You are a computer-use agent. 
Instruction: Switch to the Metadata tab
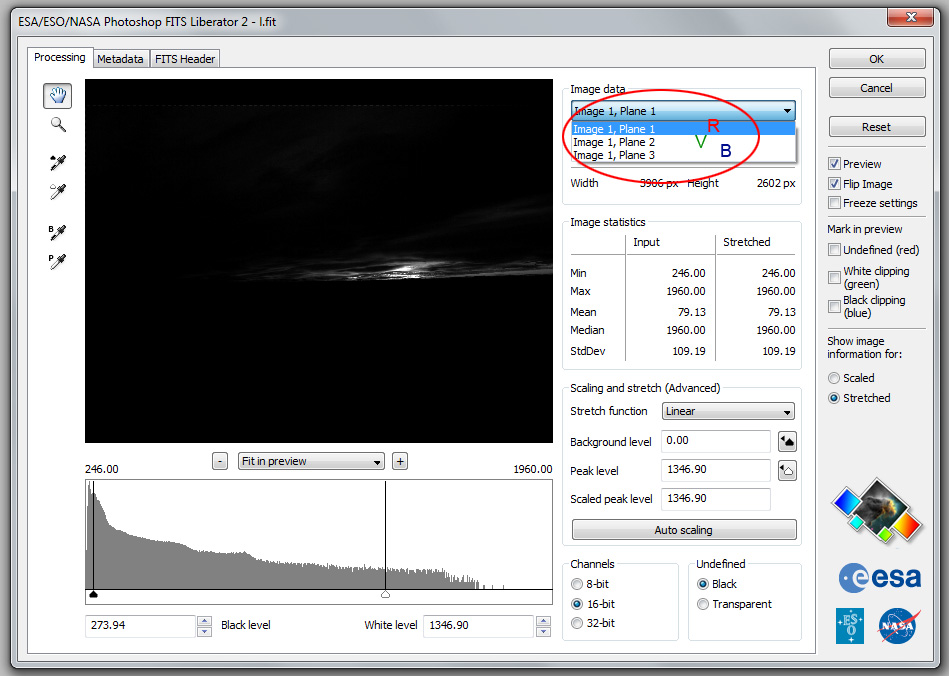(x=120, y=59)
